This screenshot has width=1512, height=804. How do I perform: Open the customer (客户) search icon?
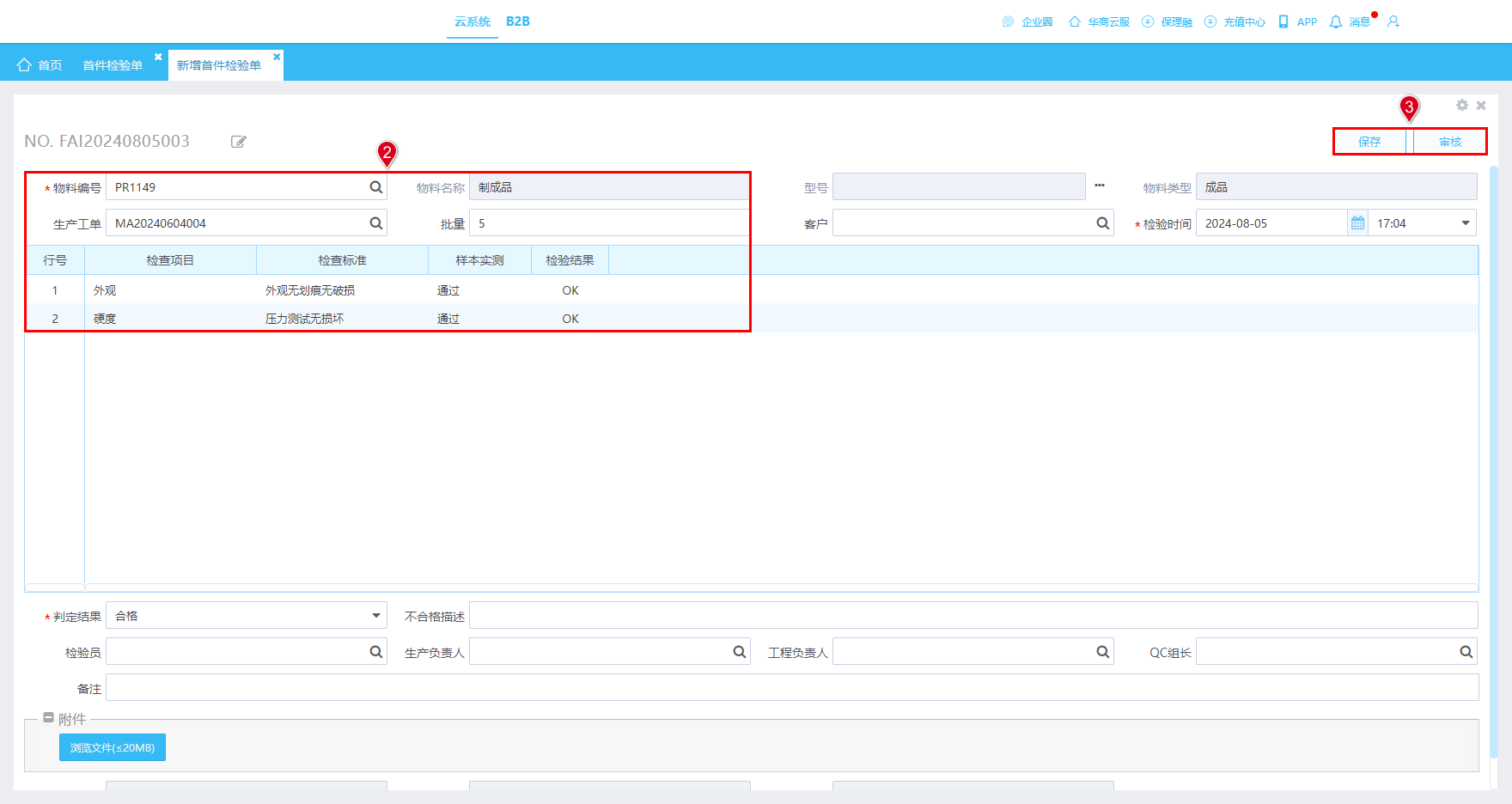(x=1103, y=223)
